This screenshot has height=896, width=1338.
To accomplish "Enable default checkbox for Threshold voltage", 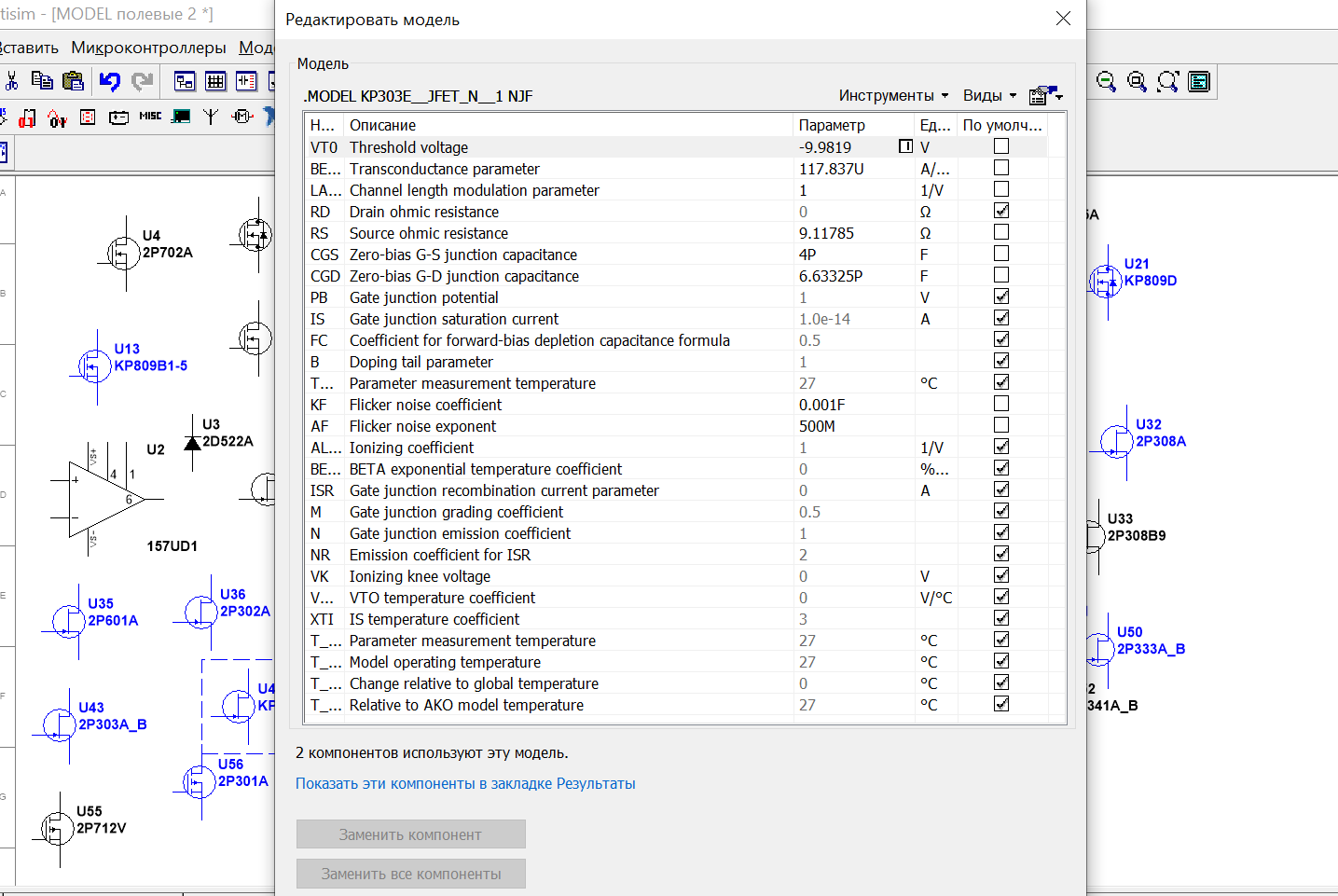I will [1001, 146].
